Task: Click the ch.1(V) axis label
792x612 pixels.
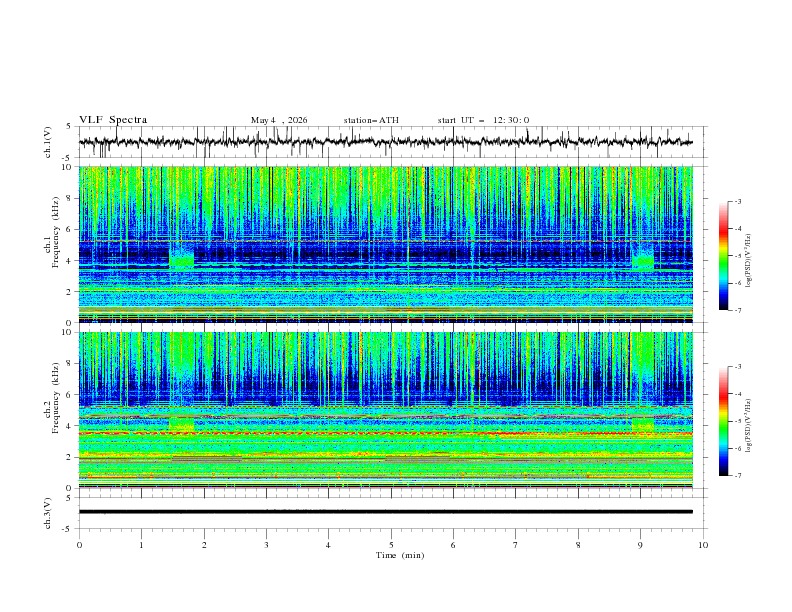Action: click(x=48, y=142)
